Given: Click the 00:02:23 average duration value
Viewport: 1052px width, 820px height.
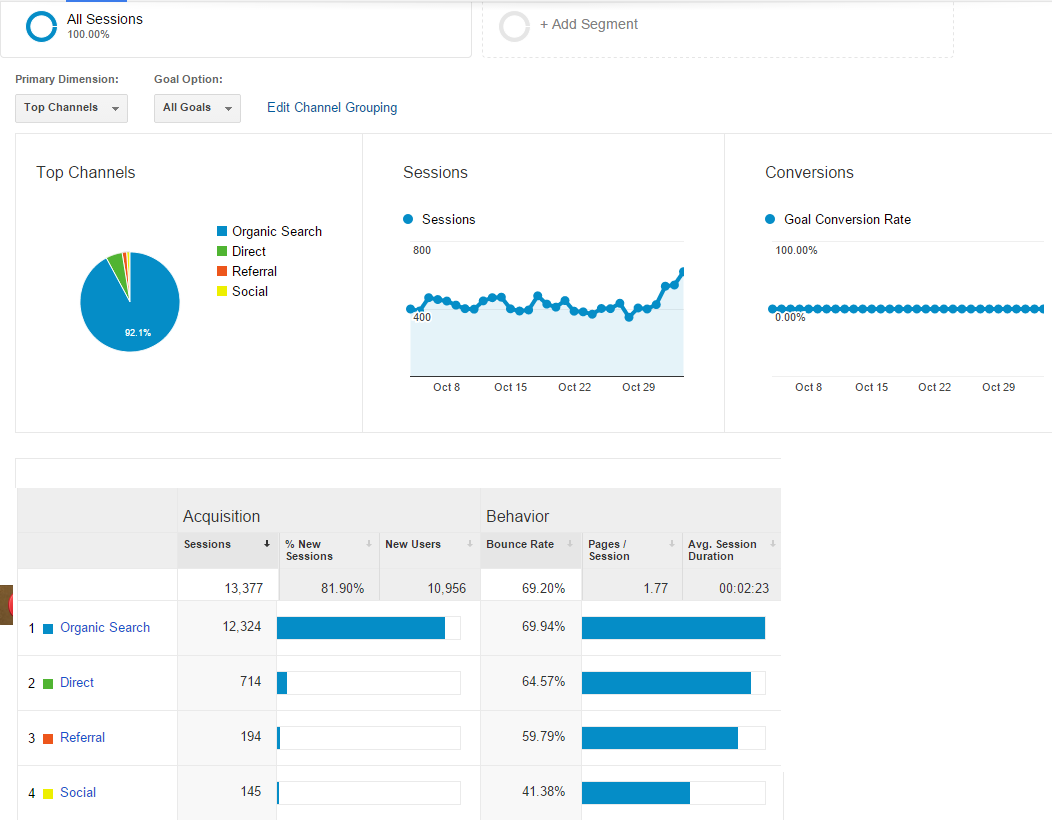Looking at the screenshot, I should 744,588.
